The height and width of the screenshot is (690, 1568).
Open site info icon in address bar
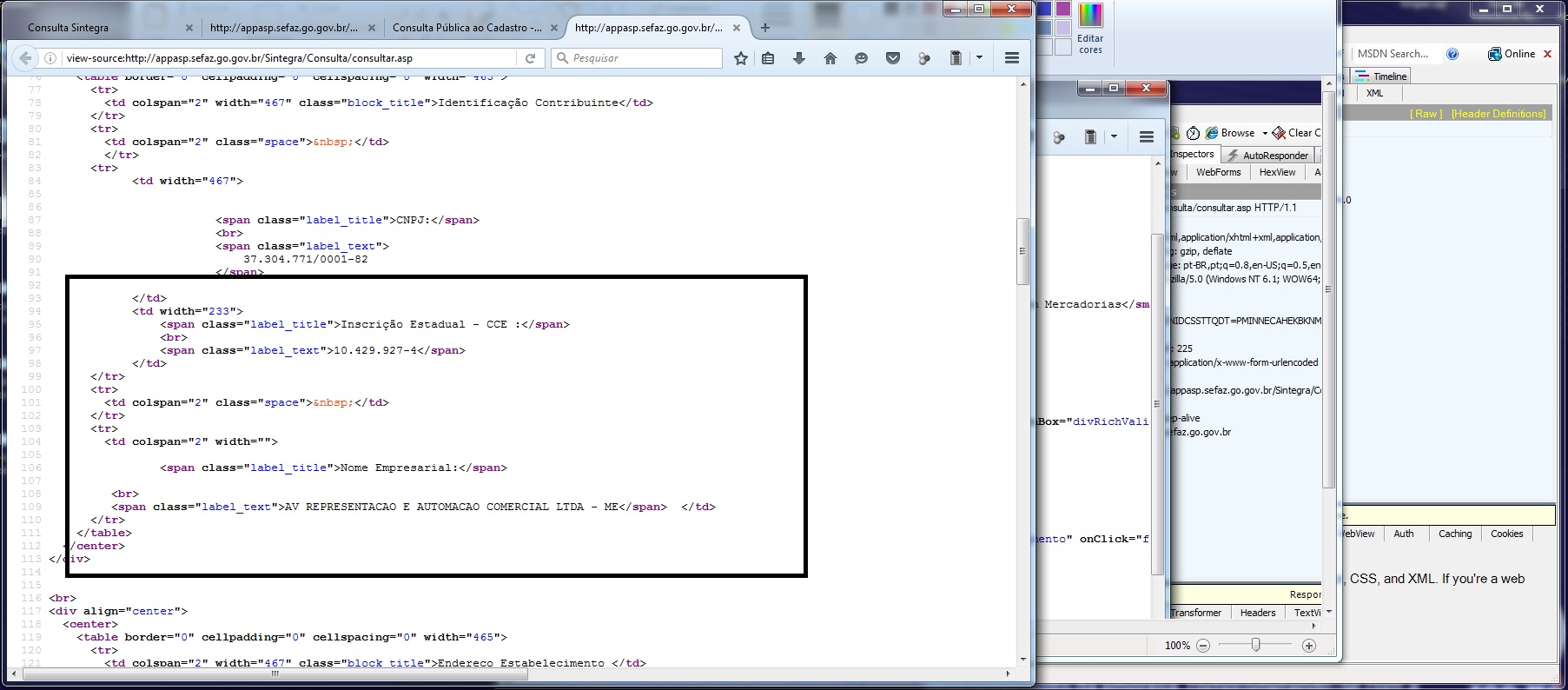pyautogui.click(x=50, y=58)
